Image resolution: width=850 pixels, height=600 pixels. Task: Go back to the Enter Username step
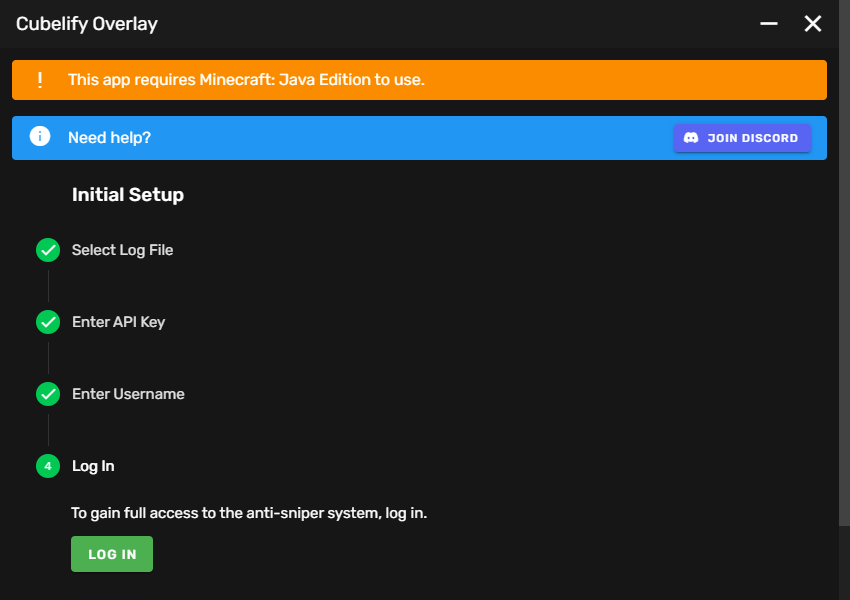(128, 394)
